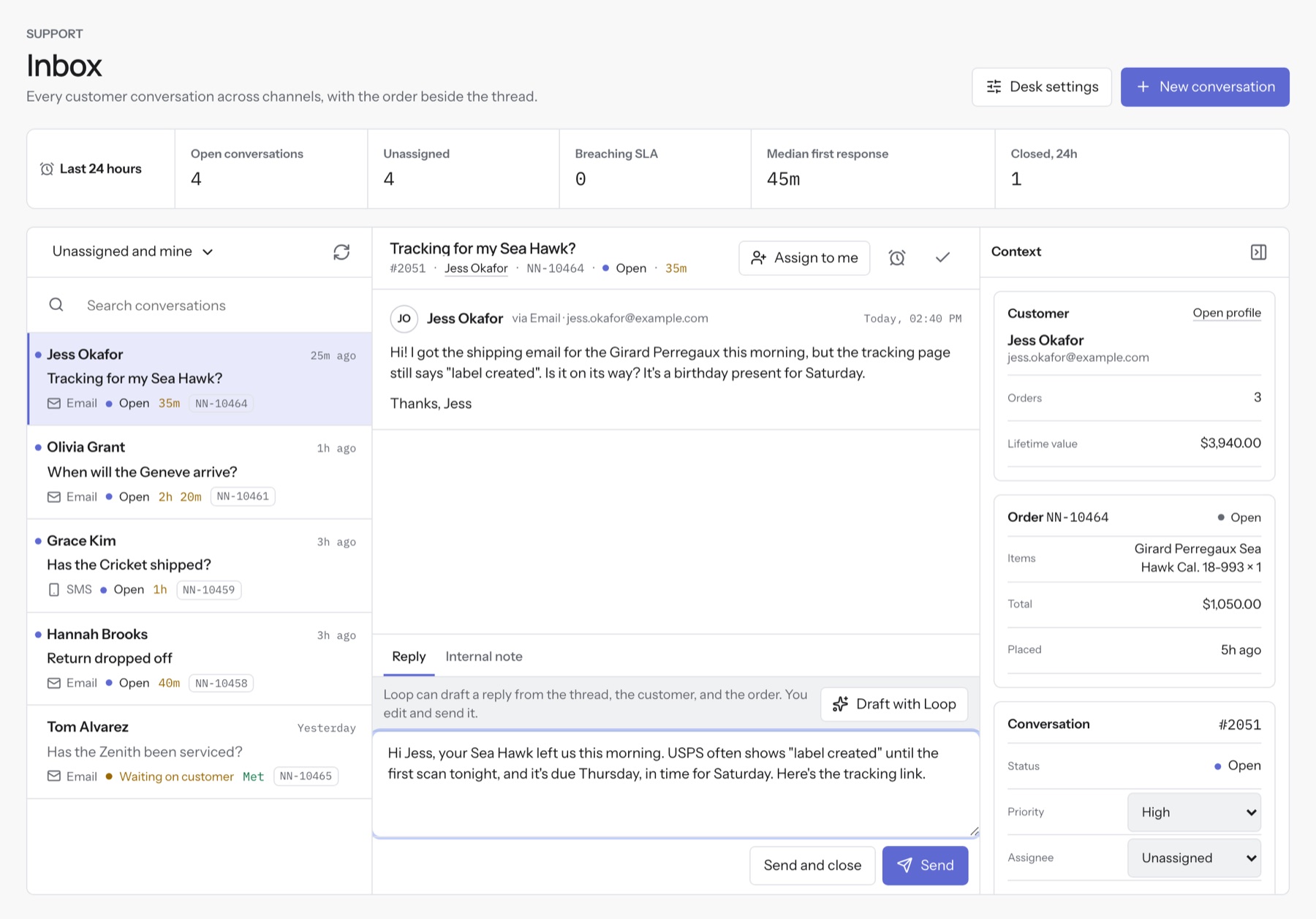Click the email icon in Olivia Grant row

(x=54, y=496)
